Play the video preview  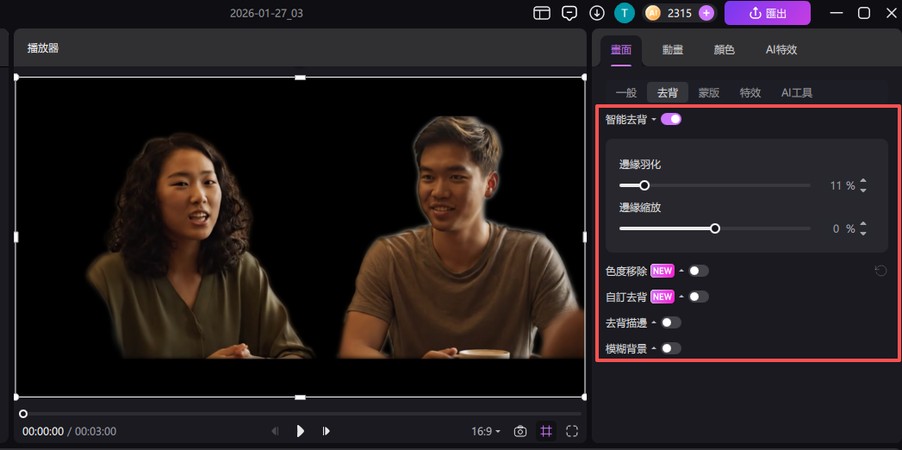click(300, 431)
